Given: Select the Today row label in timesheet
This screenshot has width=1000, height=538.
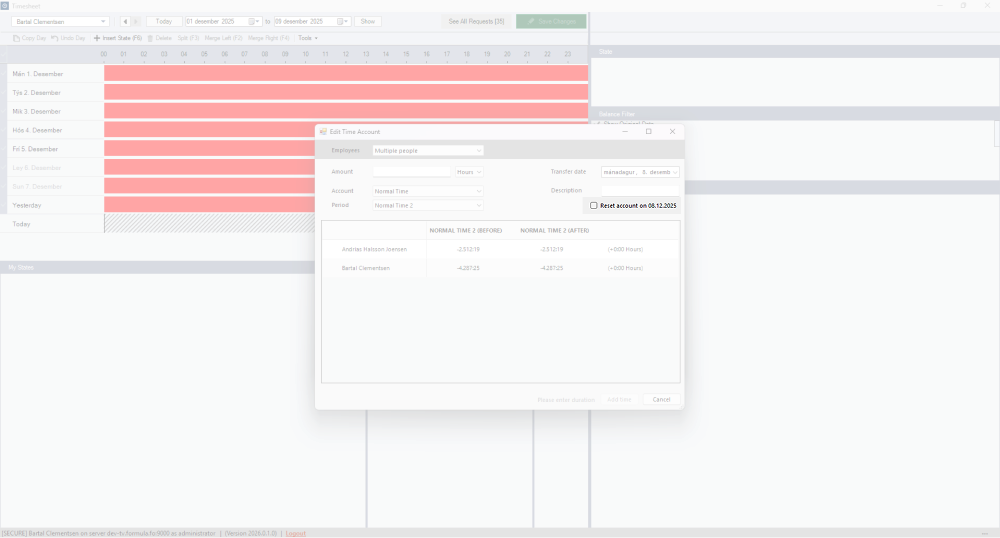Looking at the screenshot, I should click(x=21, y=224).
